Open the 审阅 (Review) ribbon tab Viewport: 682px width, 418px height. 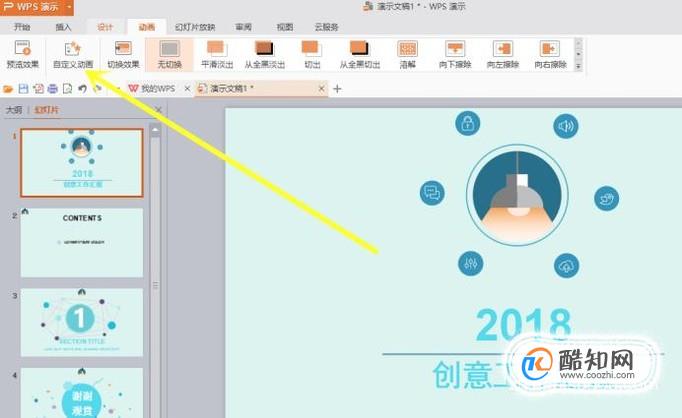tap(243, 27)
